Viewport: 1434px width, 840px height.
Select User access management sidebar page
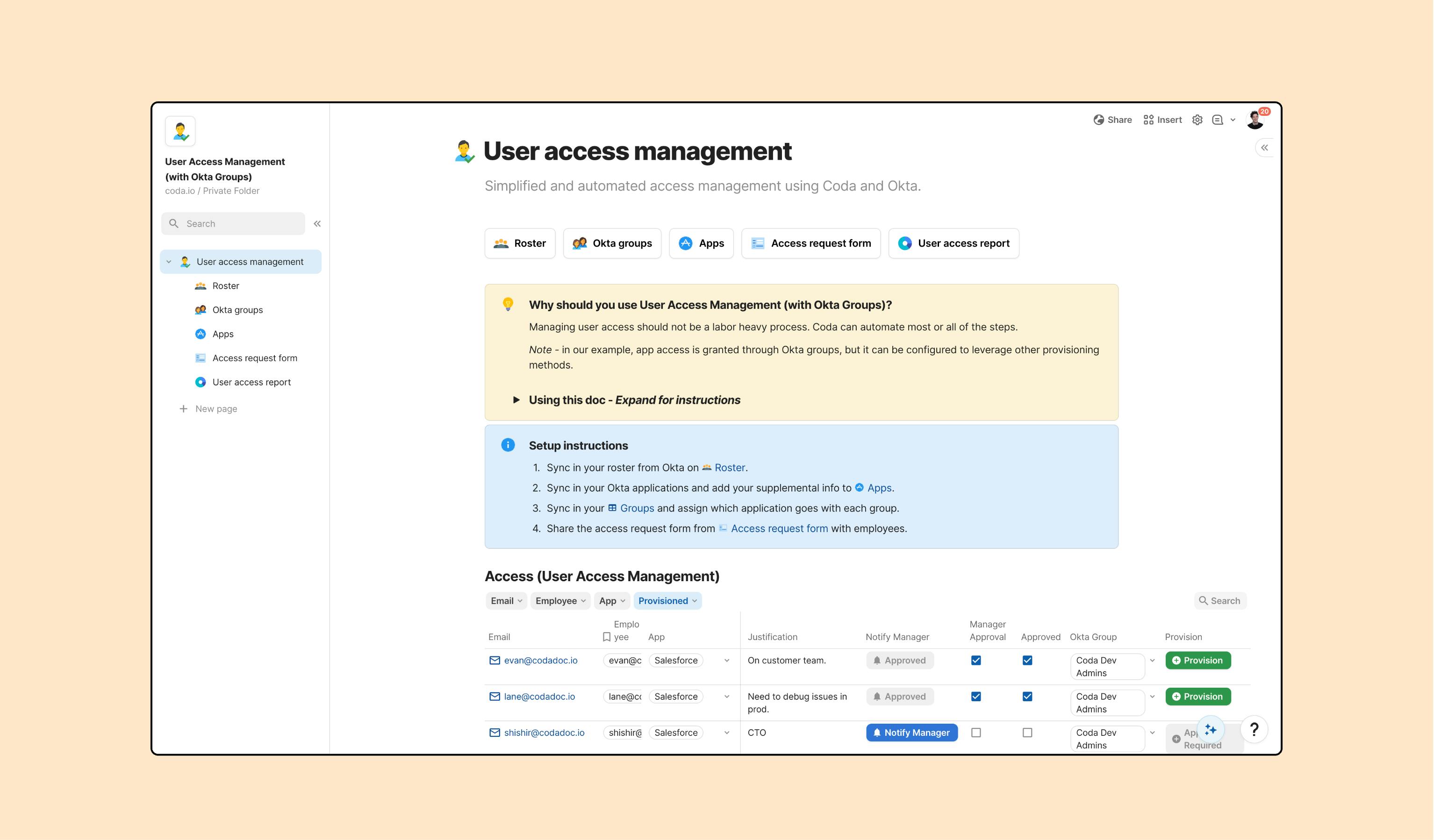(x=241, y=262)
